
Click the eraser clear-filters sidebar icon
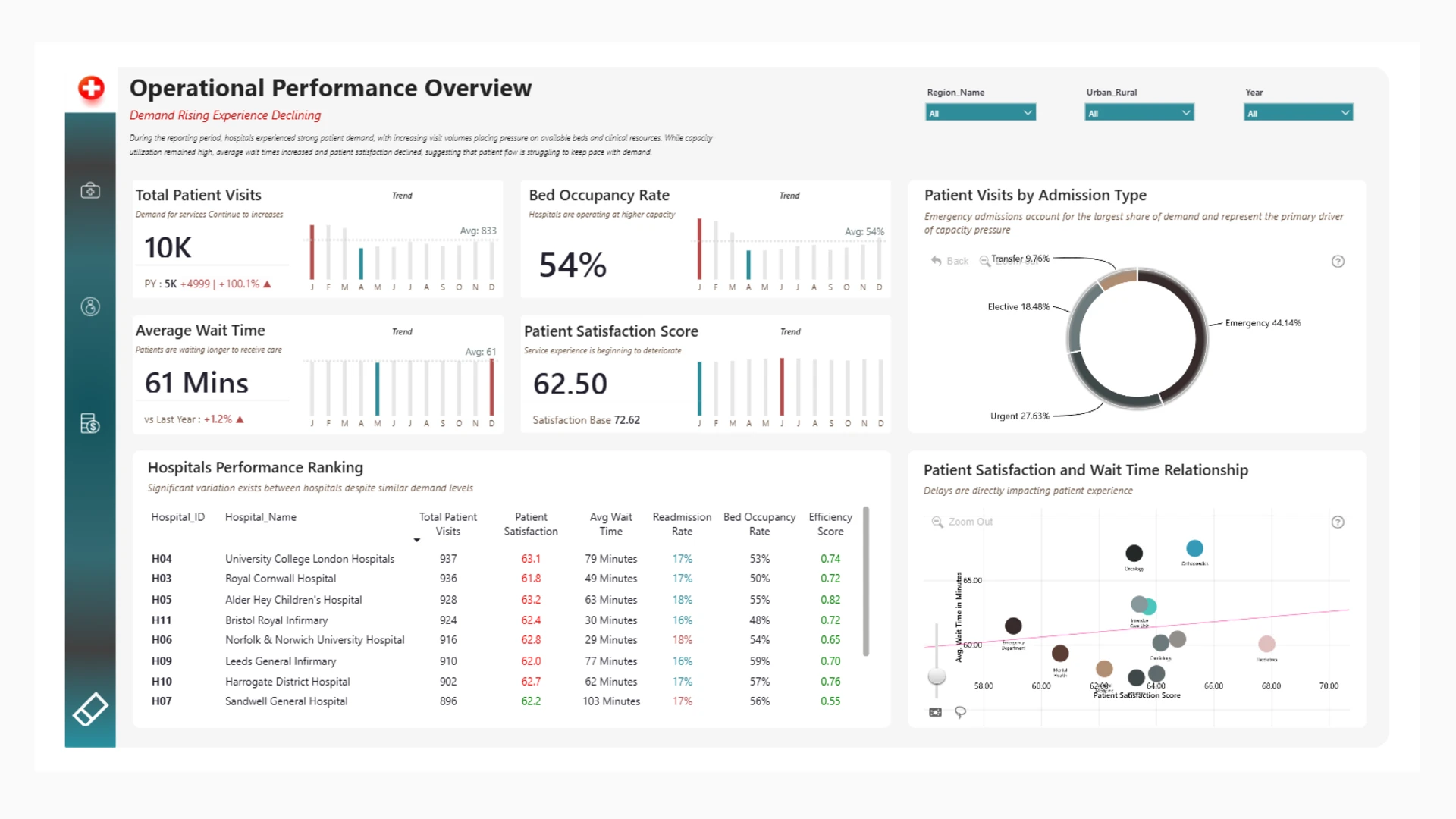click(90, 709)
